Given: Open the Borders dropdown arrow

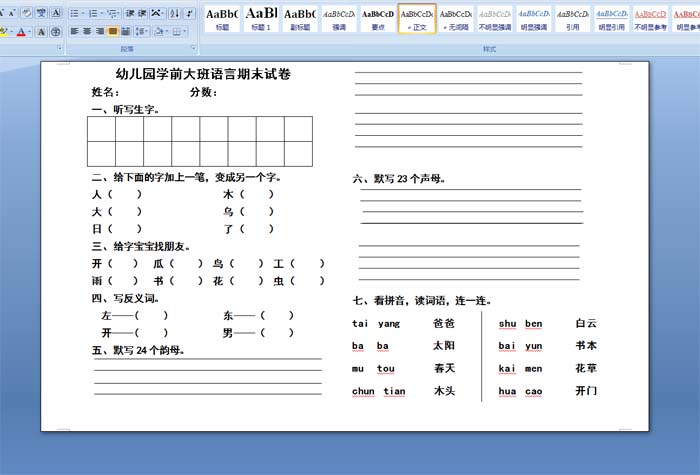Looking at the screenshot, I should click(x=185, y=31).
